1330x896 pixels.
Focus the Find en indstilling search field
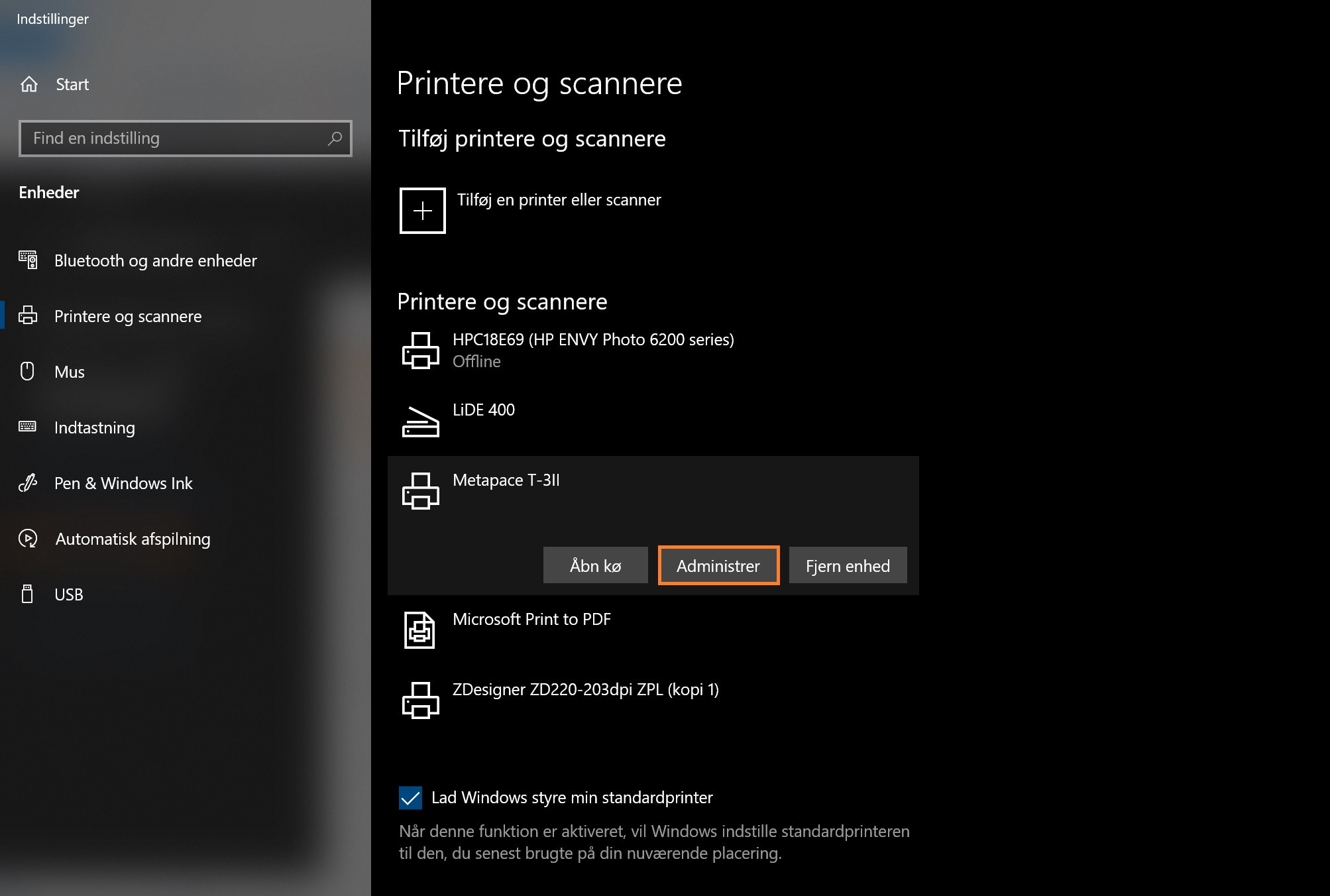coord(186,138)
